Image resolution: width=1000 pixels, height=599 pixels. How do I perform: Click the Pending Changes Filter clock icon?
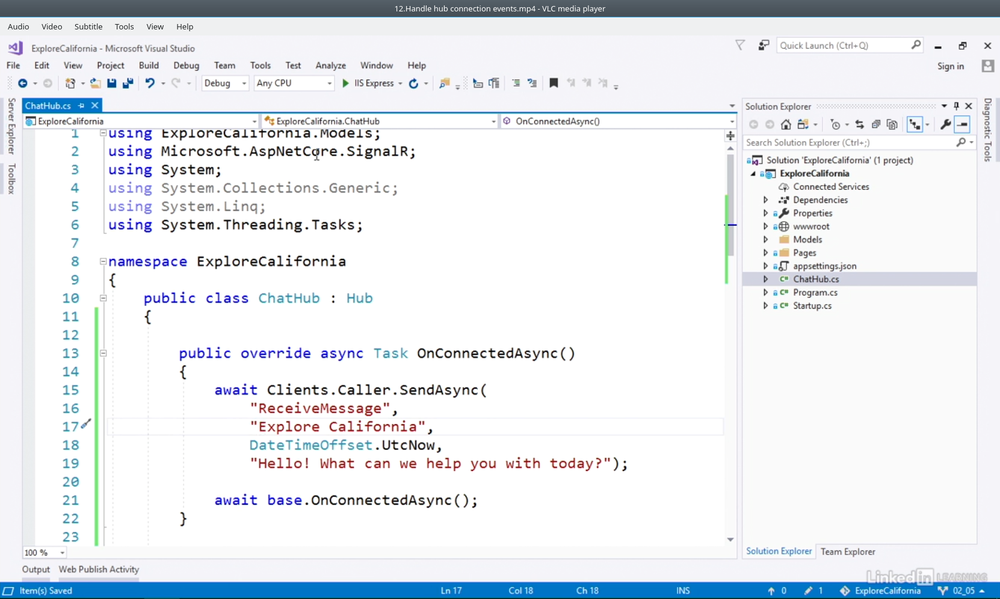835,124
